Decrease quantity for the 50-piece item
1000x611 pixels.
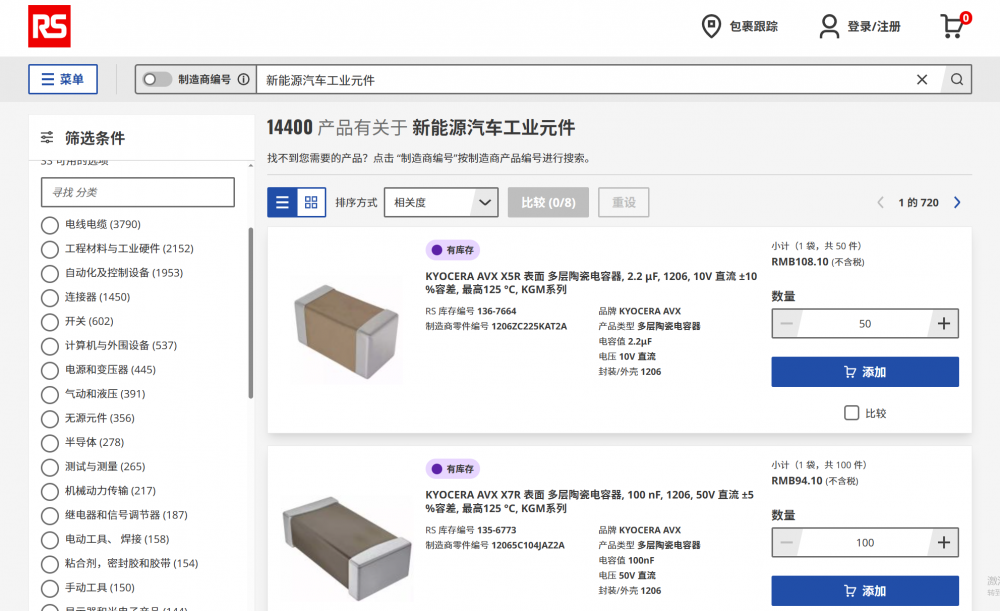786,323
